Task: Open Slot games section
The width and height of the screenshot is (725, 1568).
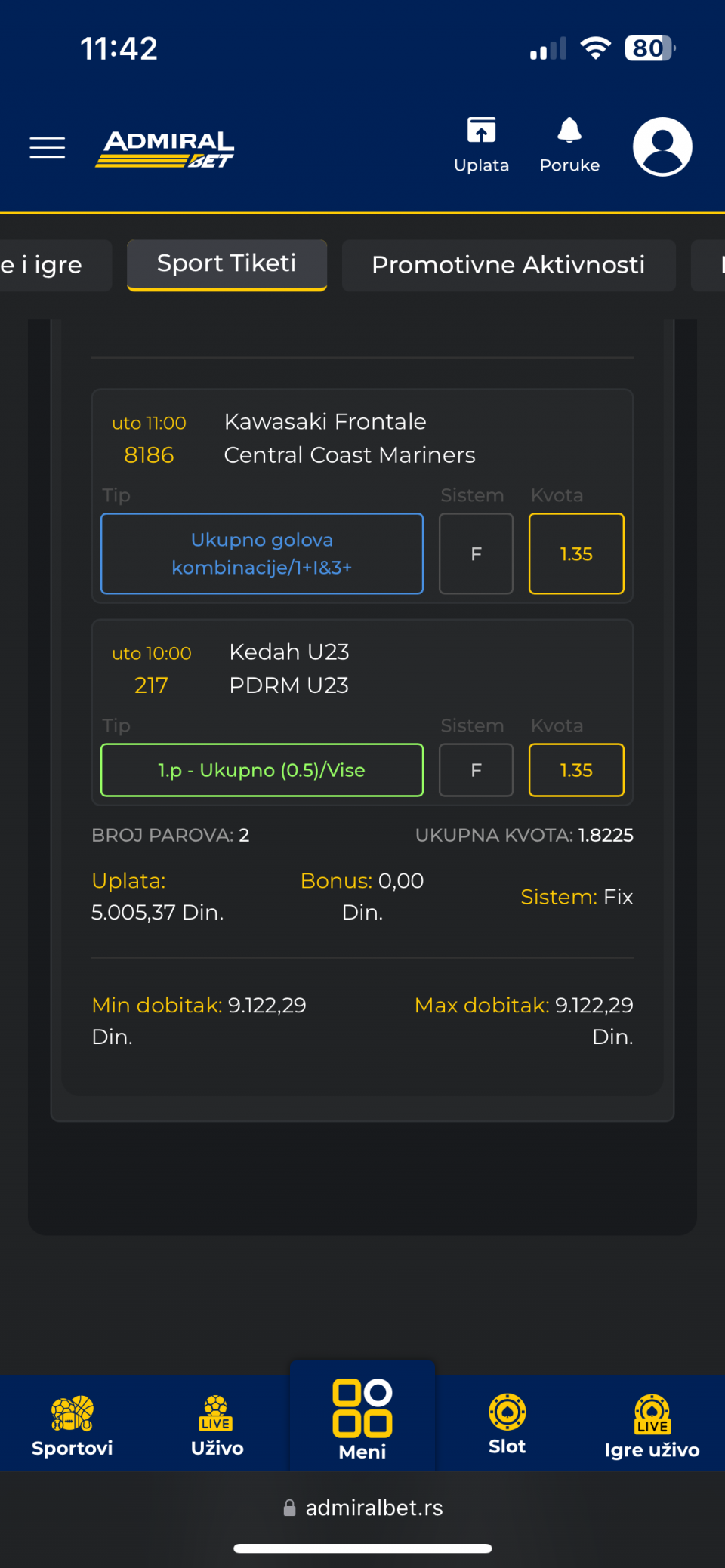Action: (x=507, y=1424)
